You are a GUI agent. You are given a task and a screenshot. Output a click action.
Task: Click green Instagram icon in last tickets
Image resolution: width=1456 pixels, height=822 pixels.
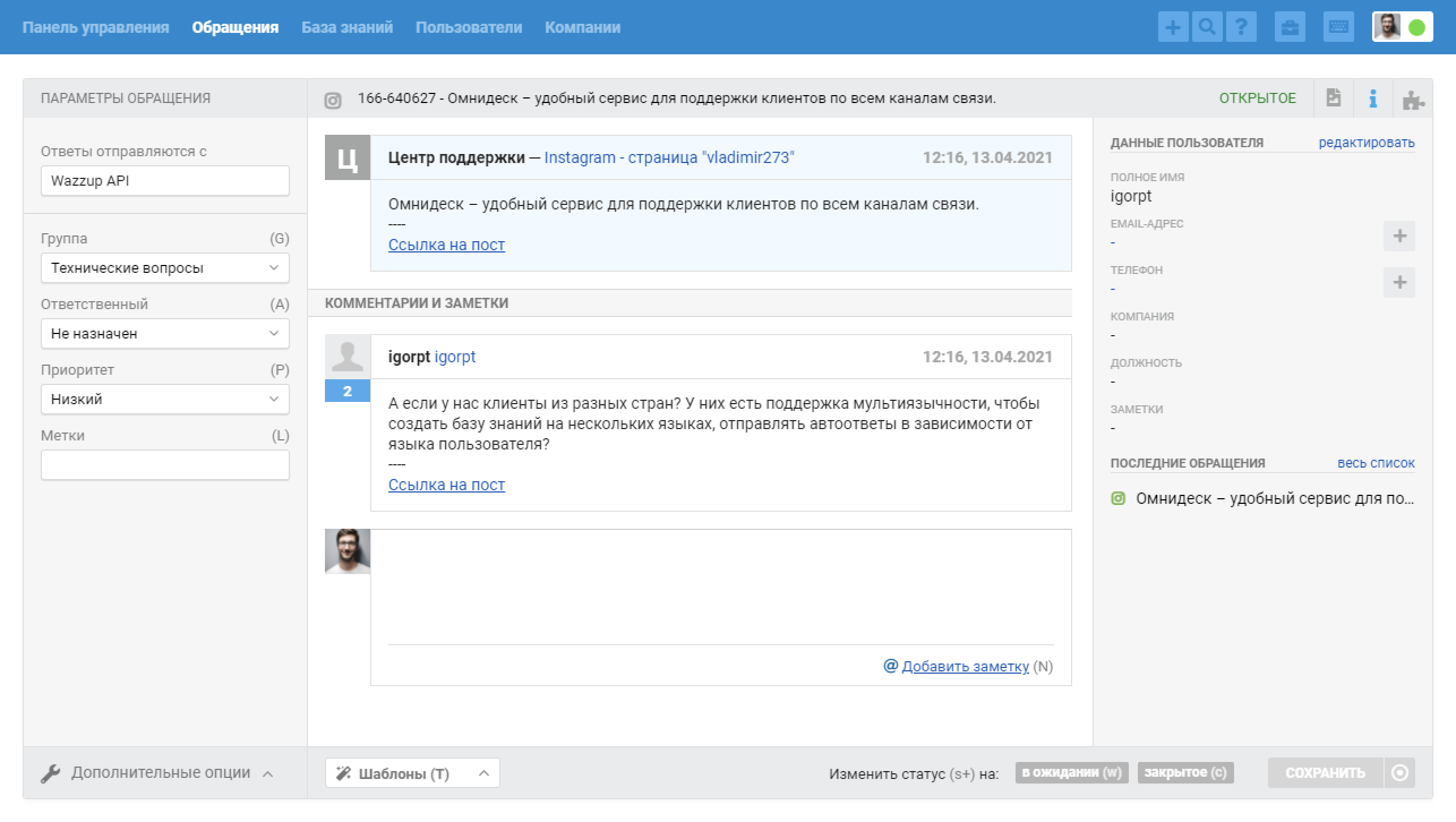coord(1118,498)
